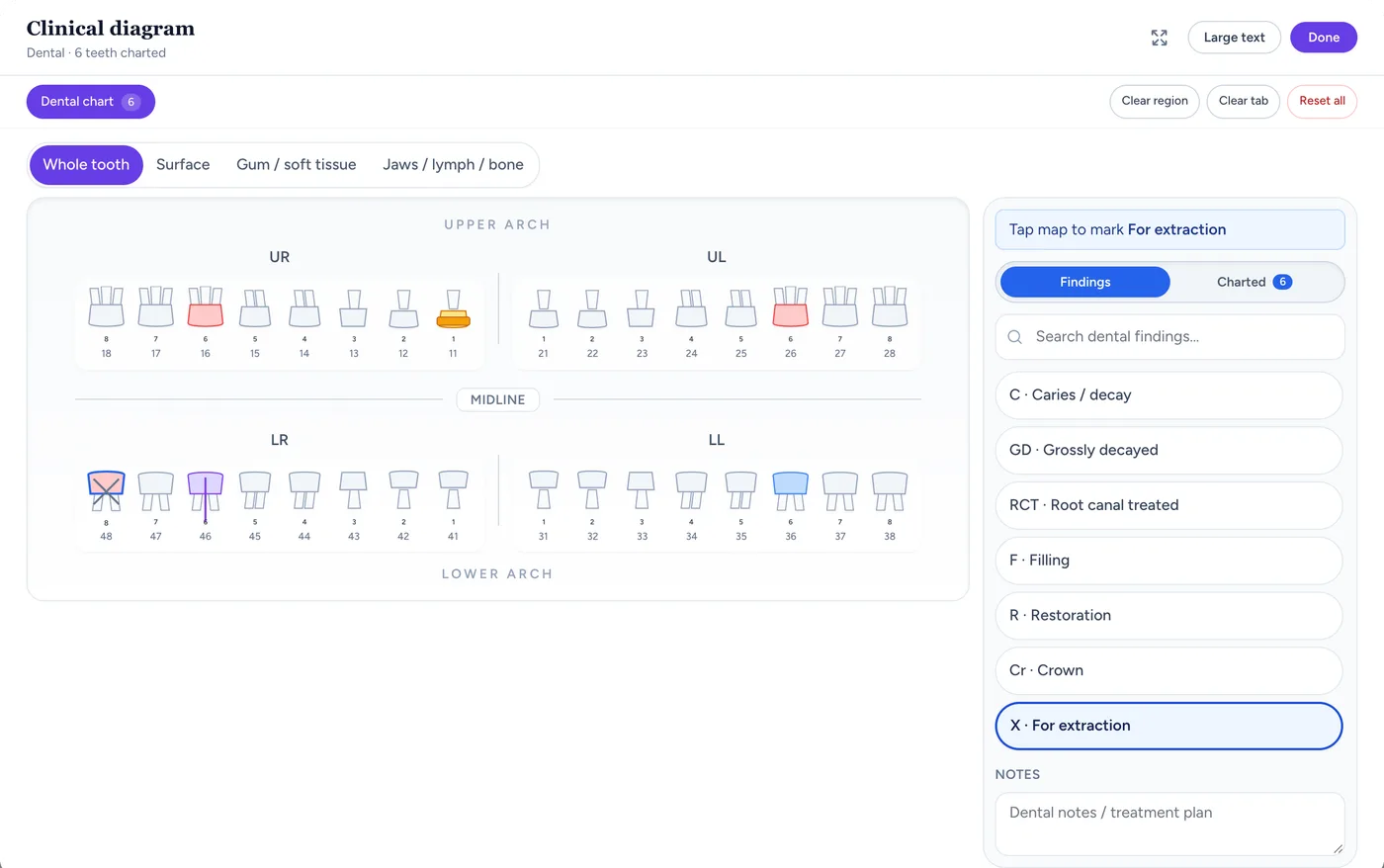Choose the Root canal treated finding

coord(1169,505)
